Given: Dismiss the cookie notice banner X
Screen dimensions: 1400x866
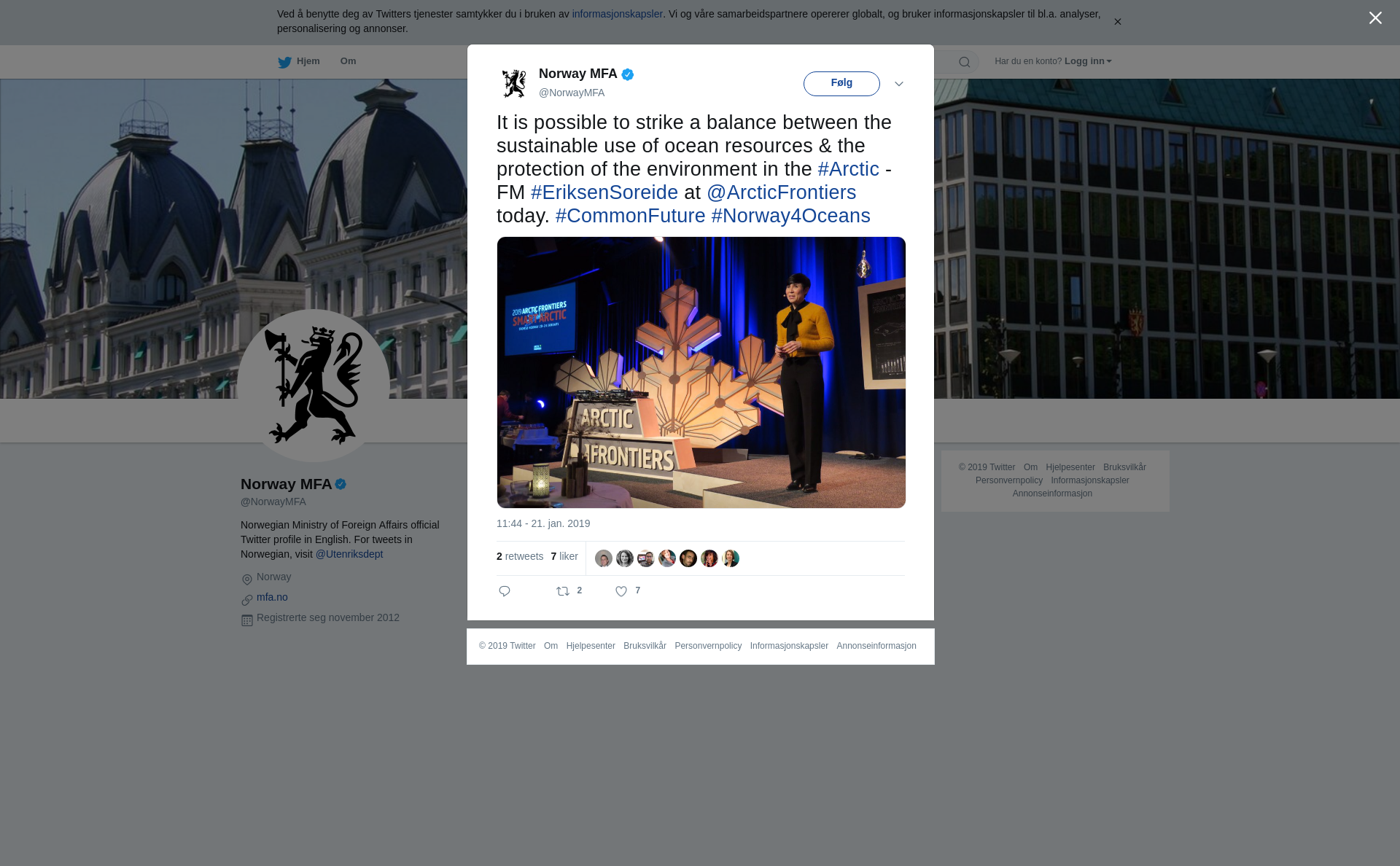Looking at the screenshot, I should [1117, 22].
